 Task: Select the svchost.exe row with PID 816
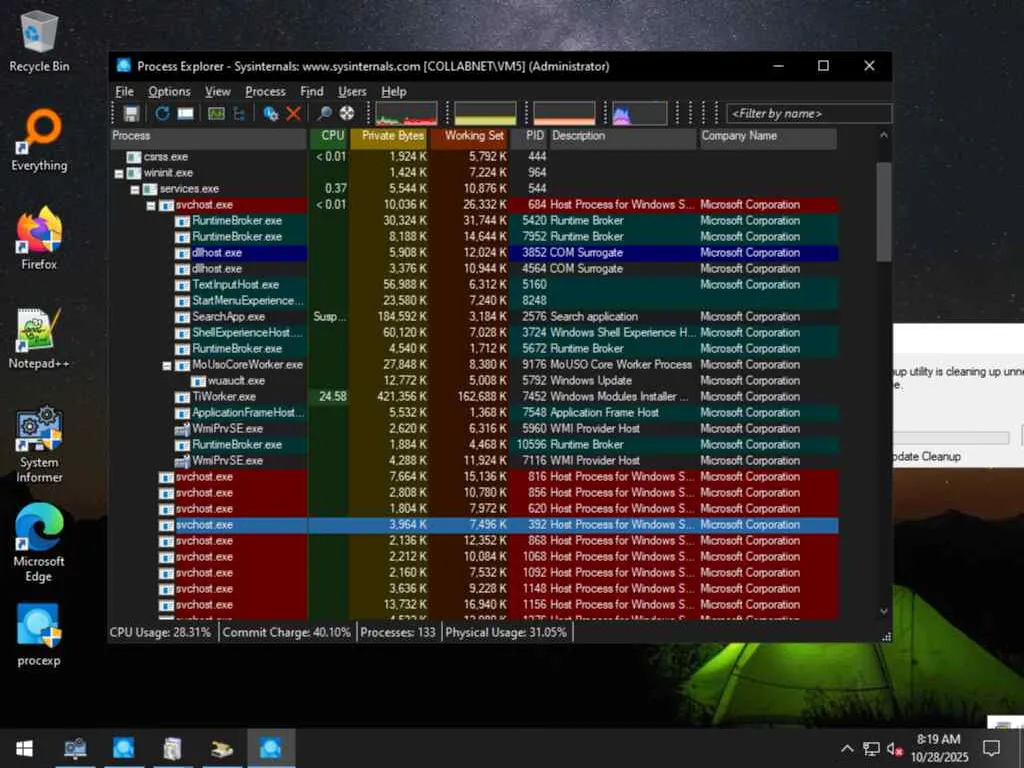coord(473,477)
